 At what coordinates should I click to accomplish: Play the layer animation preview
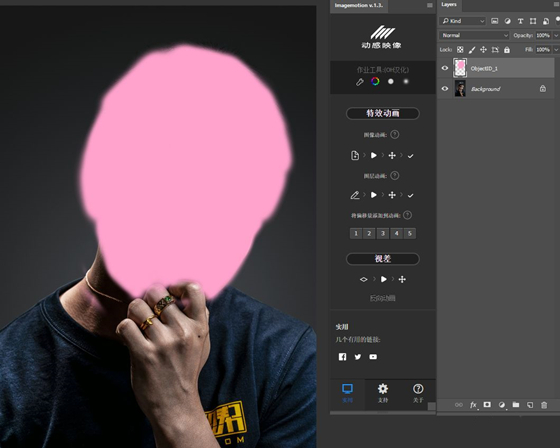374,195
